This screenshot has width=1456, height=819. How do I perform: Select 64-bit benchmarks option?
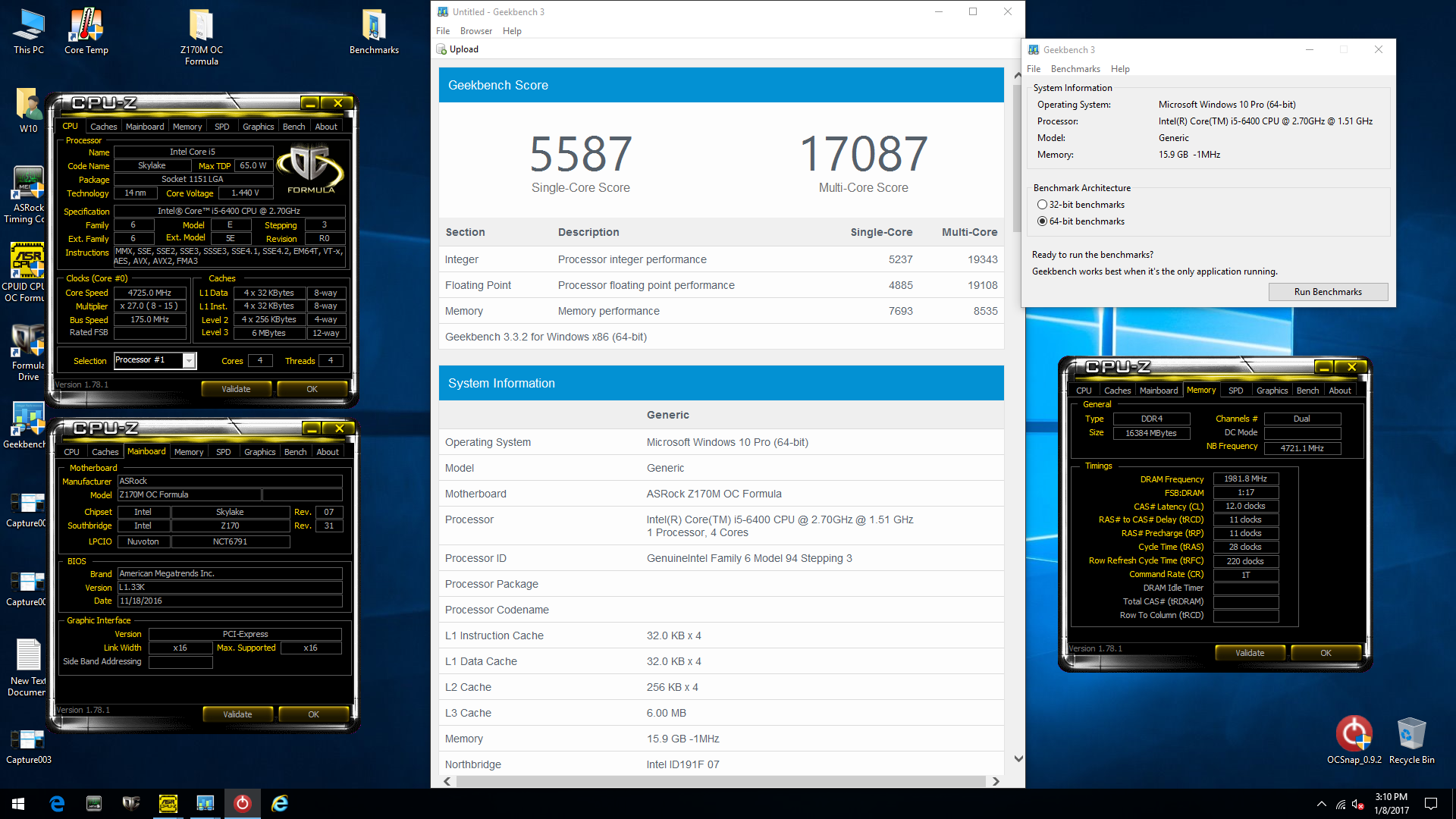pos(1081,221)
